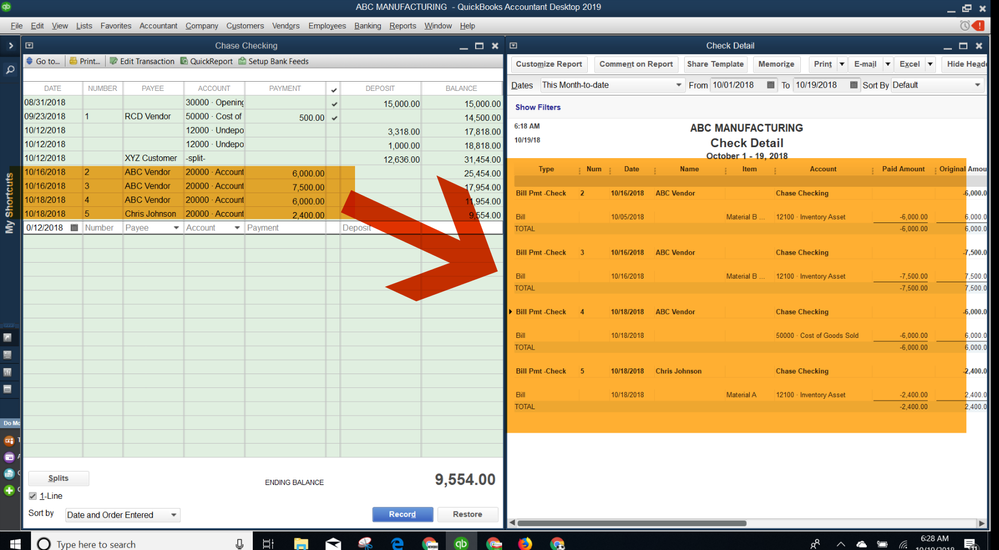Viewport: 999px width, 550px height.
Task: Click the cleared checkmark column header
Action: [334, 89]
